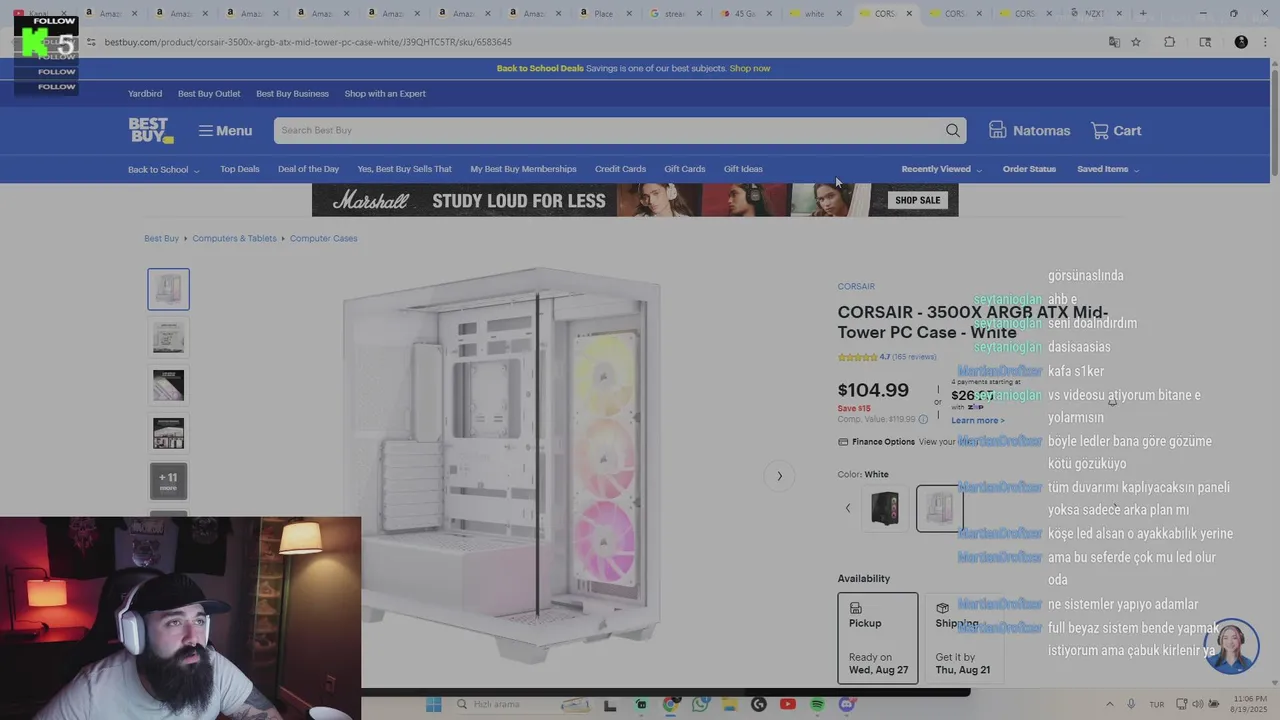This screenshot has width=1280, height=720.
Task: Select the white color swatch
Action: 939,508
